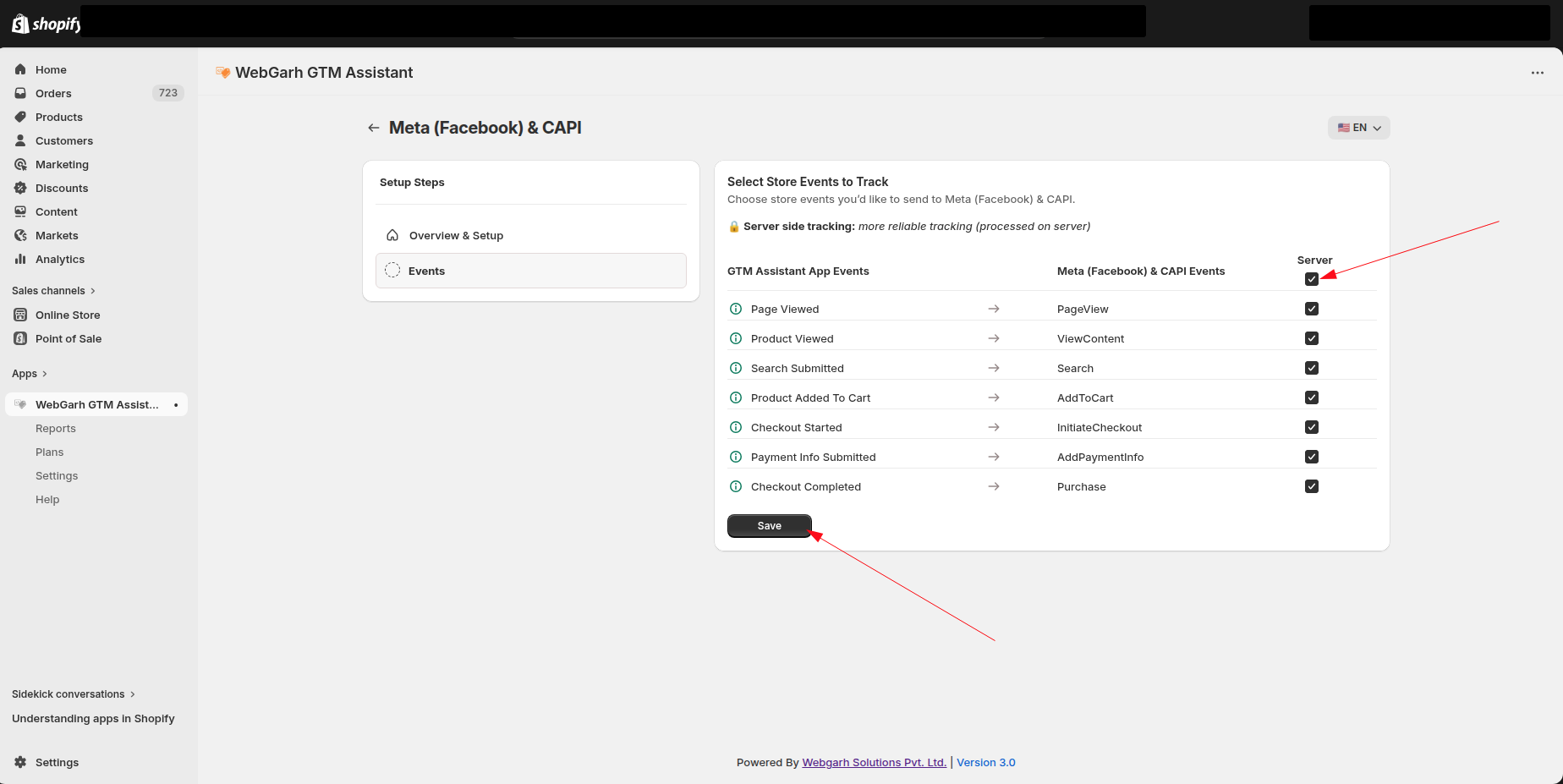This screenshot has height=784, width=1563.
Task: Click the Content icon in sidebar
Action: 20,211
